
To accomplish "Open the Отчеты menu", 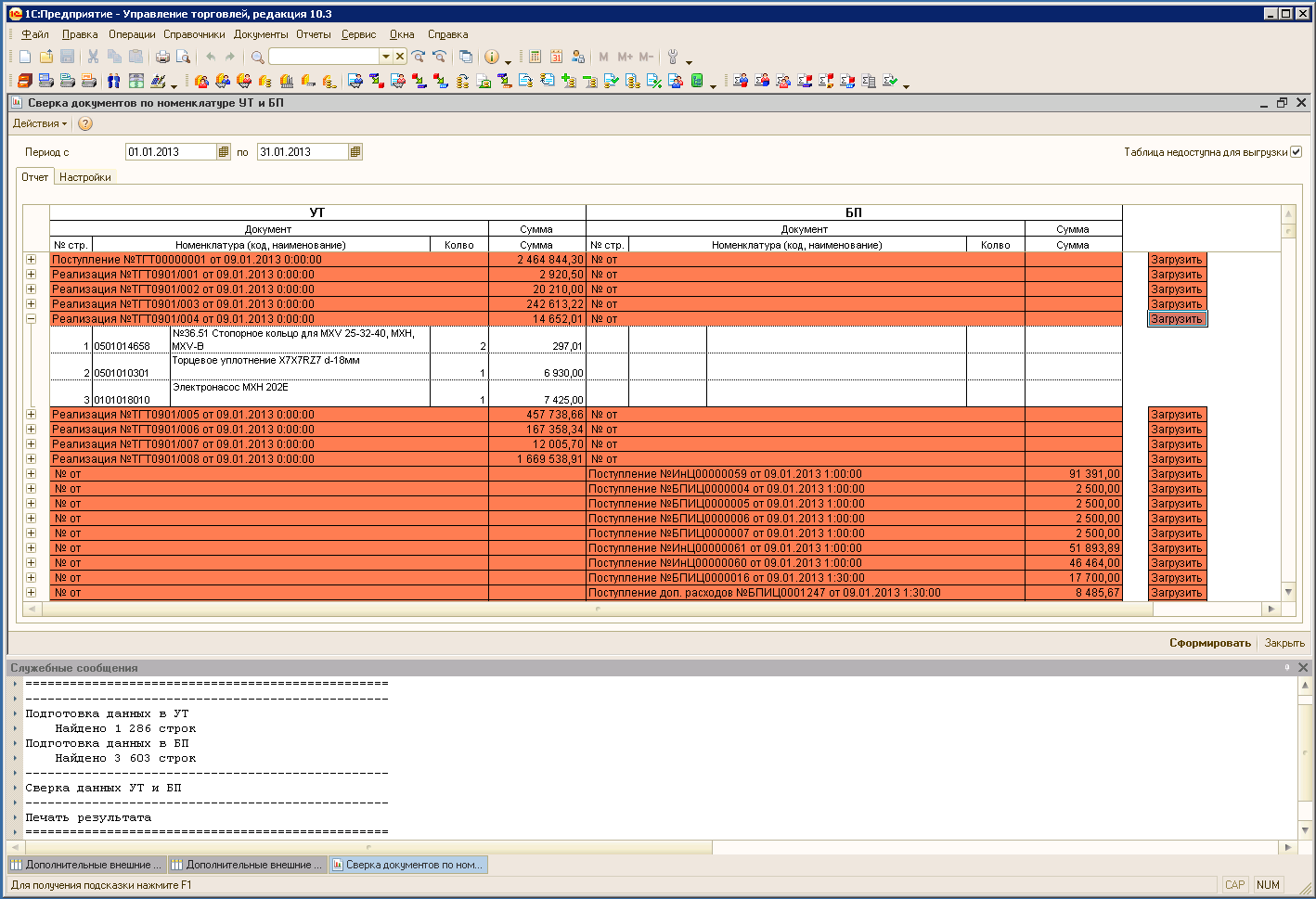I will tap(313, 34).
